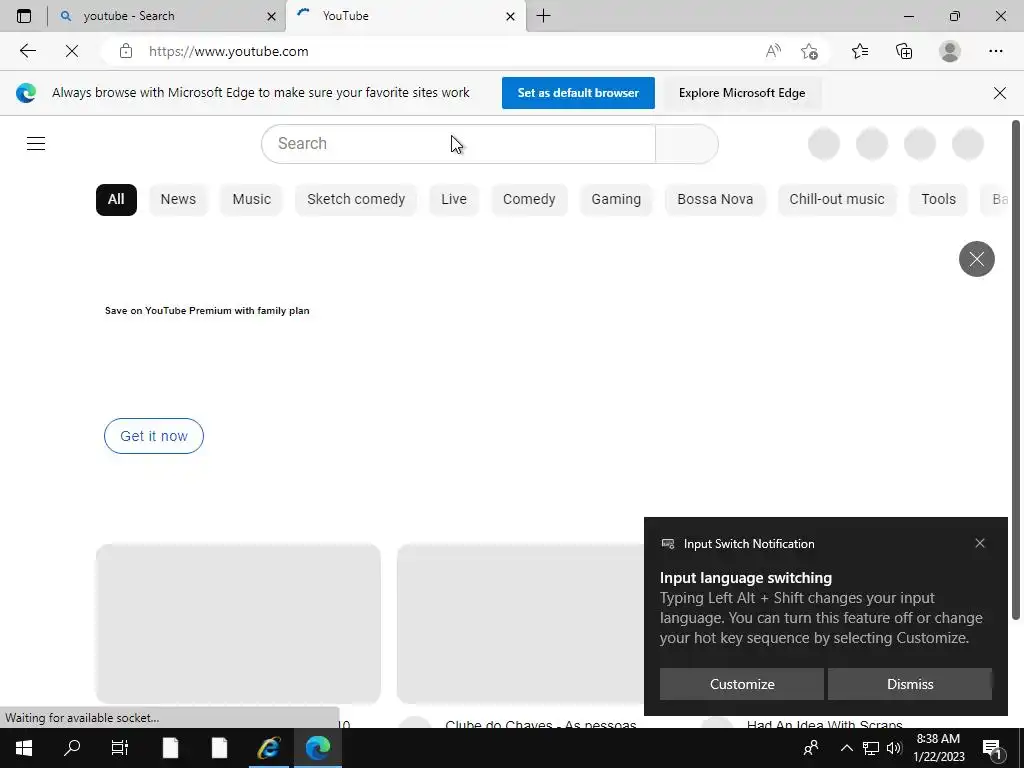Close the YouTube Premium promo banner
Image resolution: width=1024 pixels, height=768 pixels.
976,259
